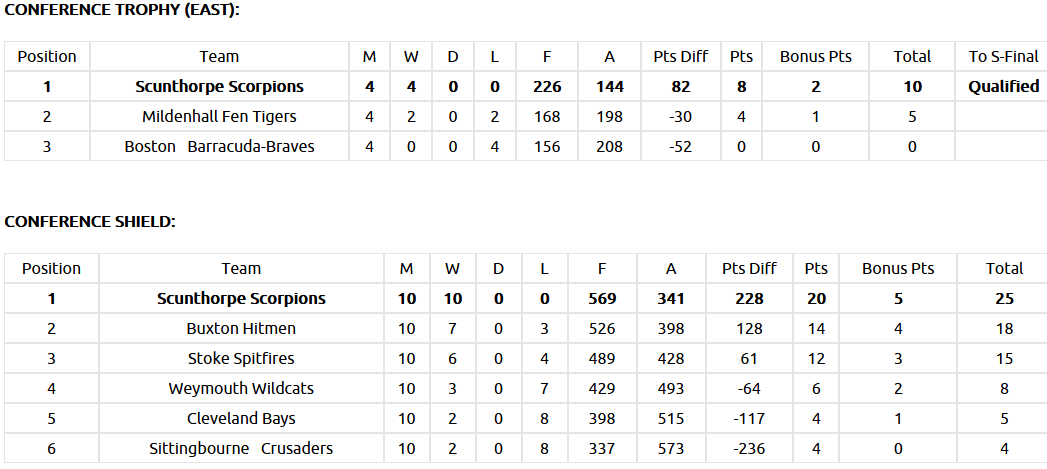Click the Cleveland Bays team cell
The image size is (1047, 469).
241,418
